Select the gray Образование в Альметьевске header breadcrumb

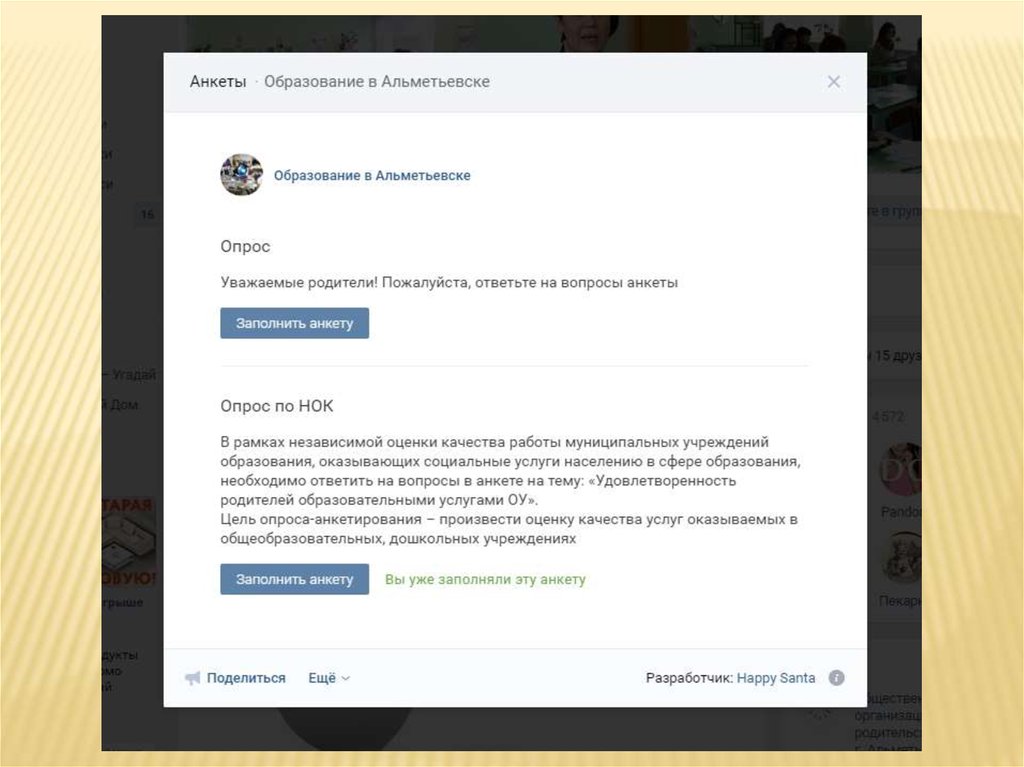(x=377, y=82)
